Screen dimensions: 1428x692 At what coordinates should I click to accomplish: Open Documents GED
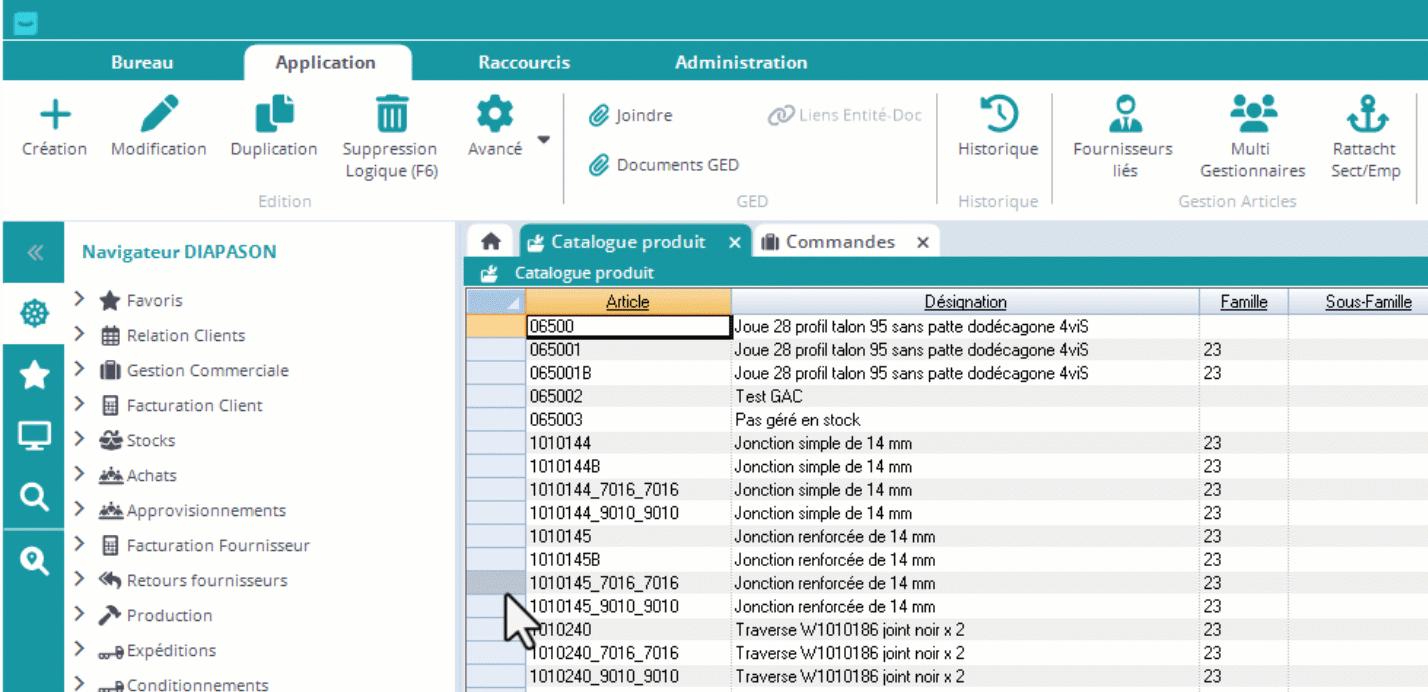pyautogui.click(x=665, y=165)
